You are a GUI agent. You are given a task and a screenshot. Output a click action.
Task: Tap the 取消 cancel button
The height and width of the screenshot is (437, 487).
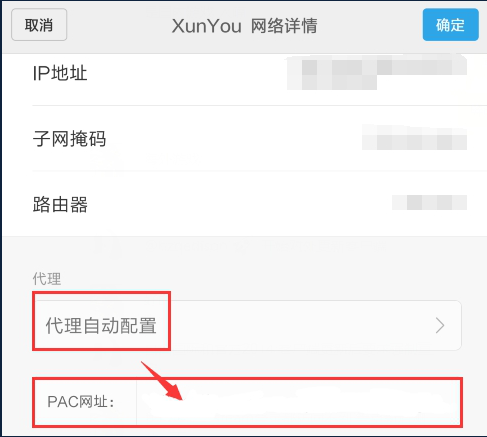click(x=39, y=25)
